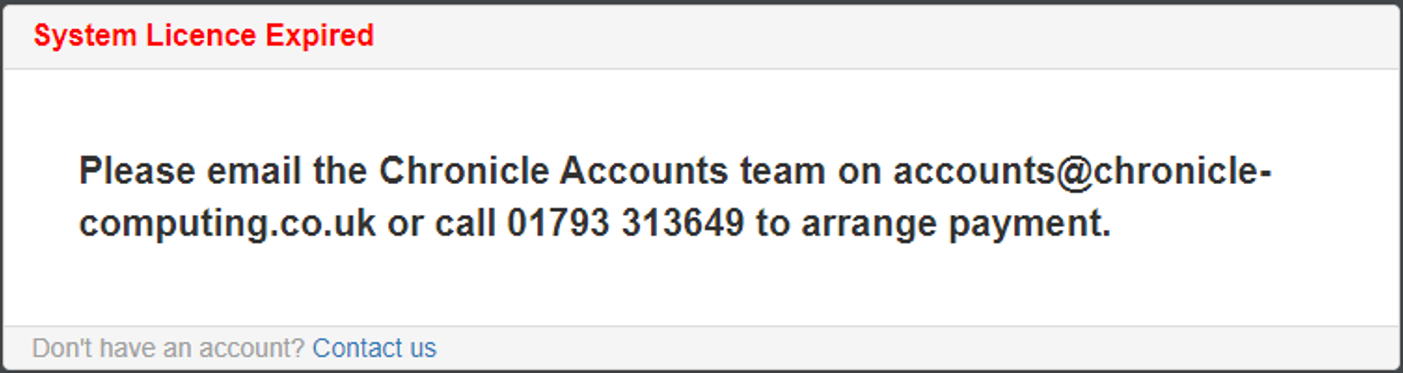
Task: Open the Contact us link
Action: pos(374,348)
